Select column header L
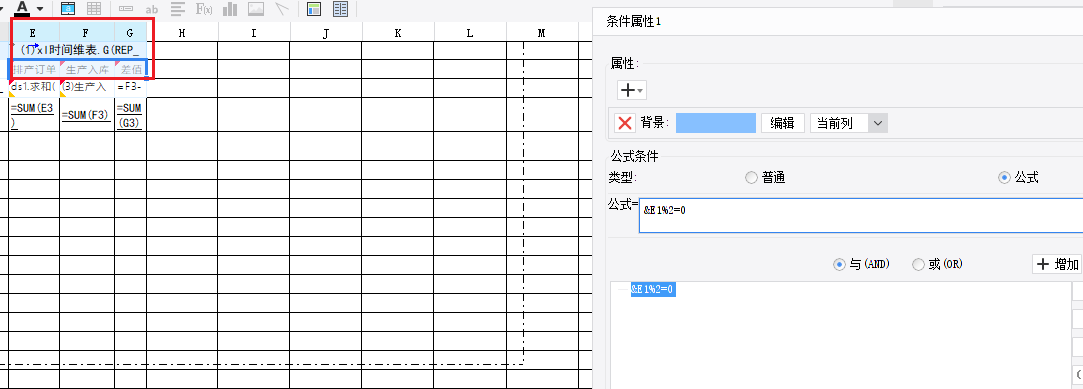The image size is (1083, 389). point(470,32)
